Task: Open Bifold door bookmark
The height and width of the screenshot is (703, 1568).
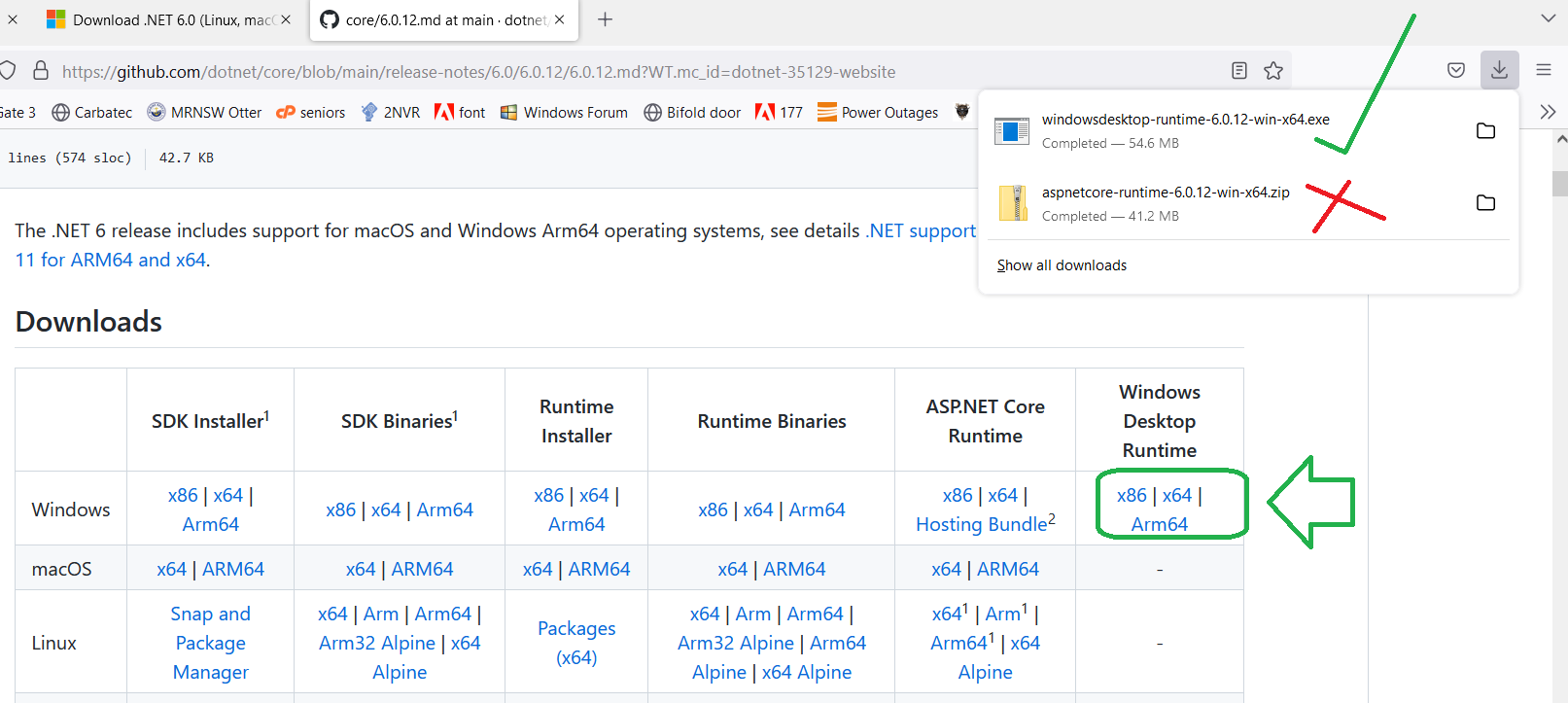Action: click(x=692, y=113)
